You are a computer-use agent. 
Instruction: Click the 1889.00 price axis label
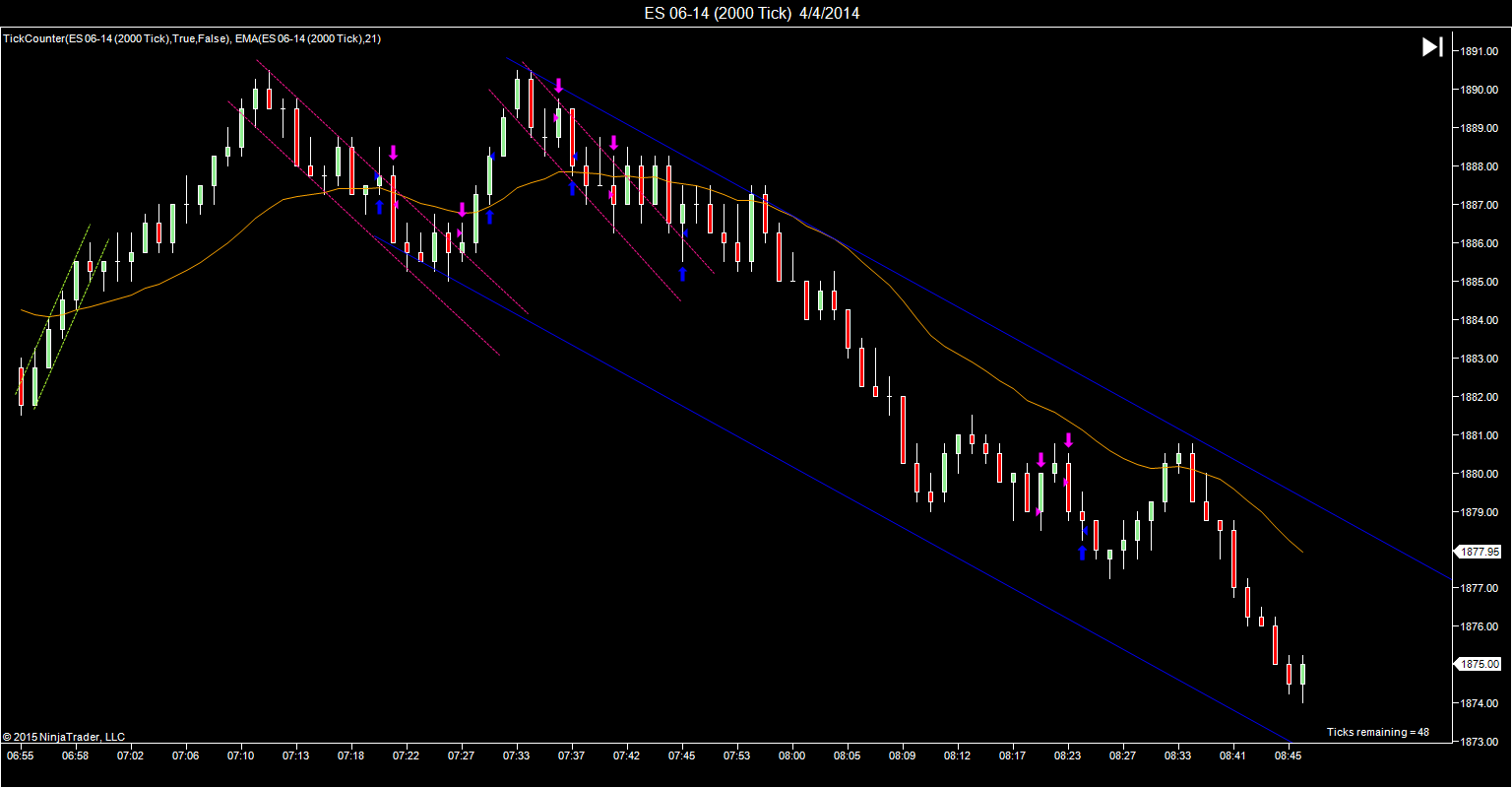[1479, 128]
